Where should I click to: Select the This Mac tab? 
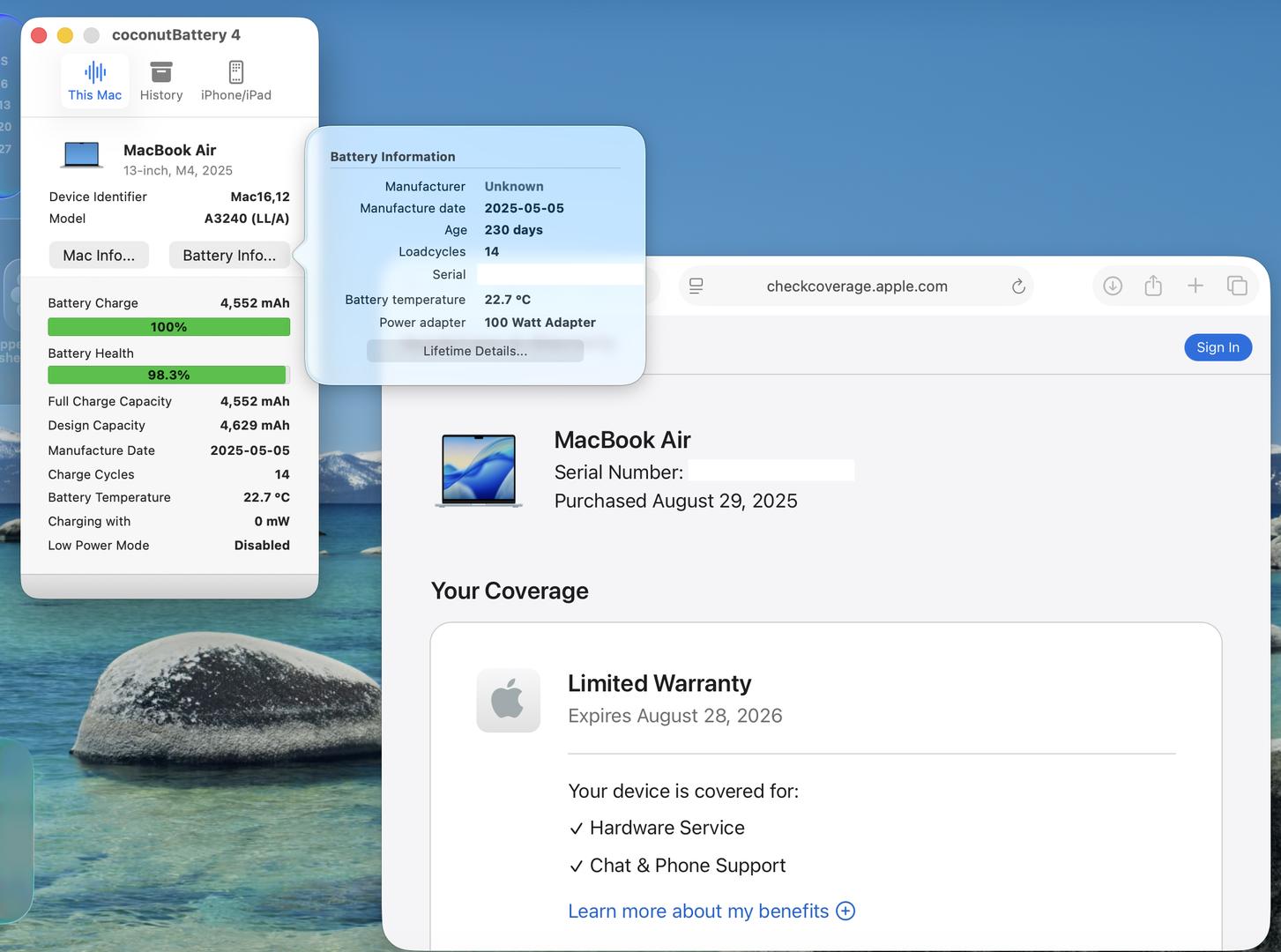[95, 81]
